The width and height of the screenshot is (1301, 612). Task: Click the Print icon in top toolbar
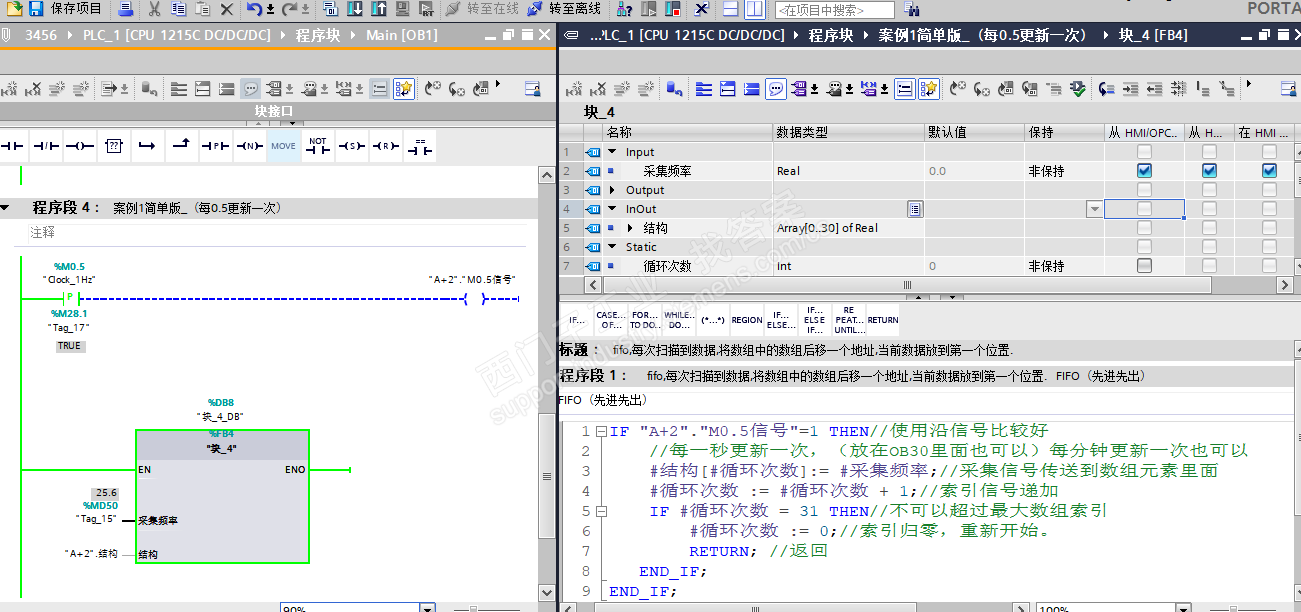click(x=125, y=9)
